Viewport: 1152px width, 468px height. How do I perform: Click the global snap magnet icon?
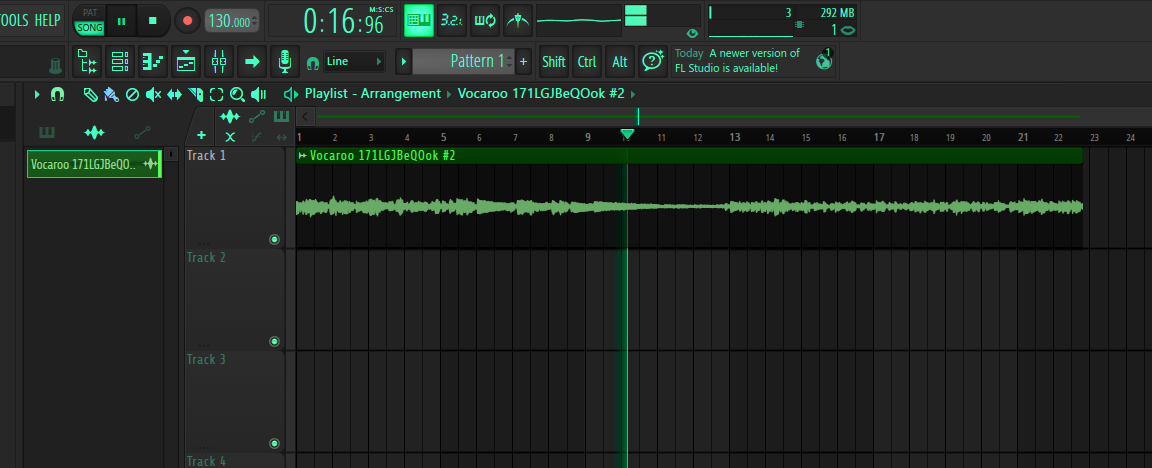coord(312,63)
